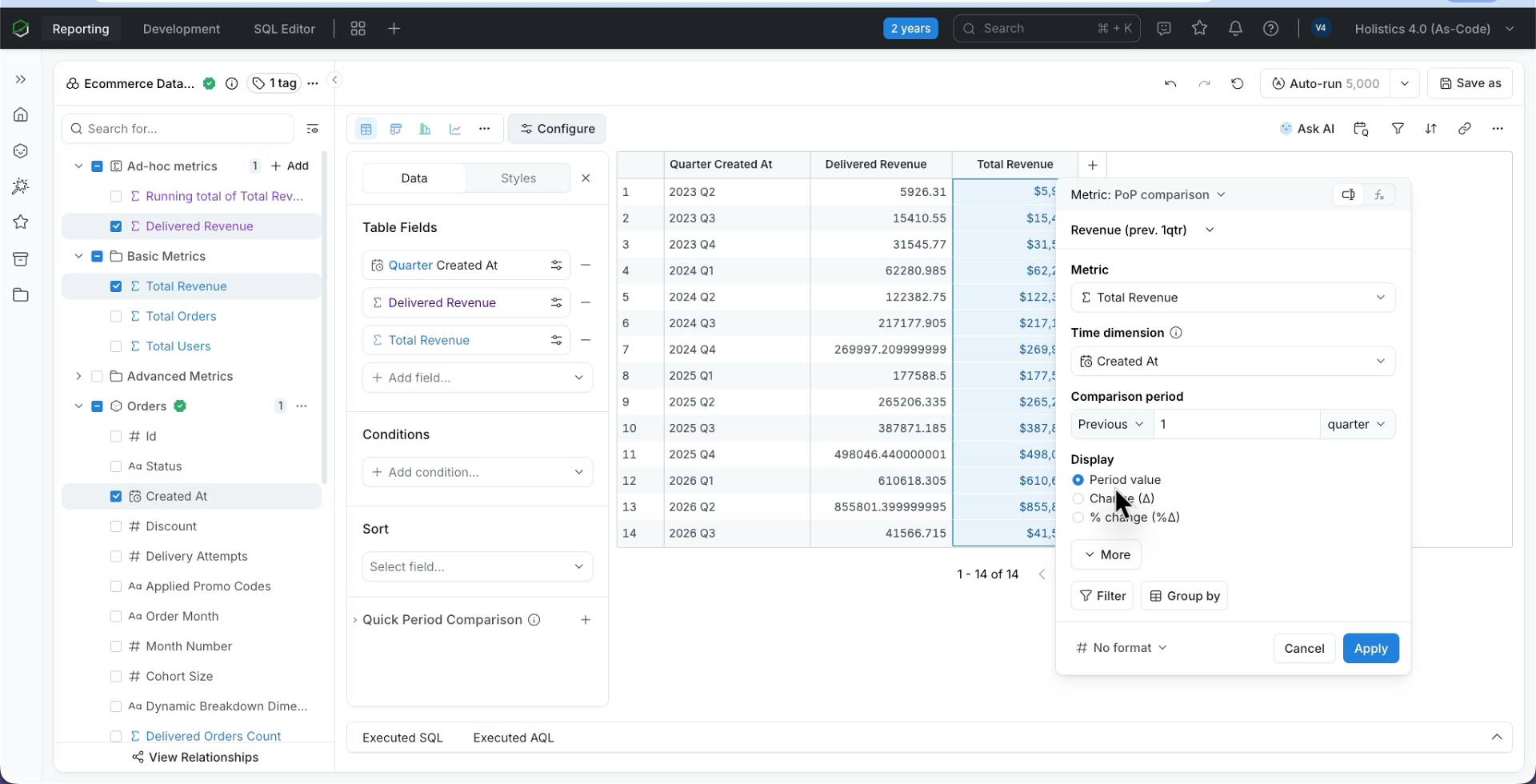The width and height of the screenshot is (1536, 784).
Task: Open the date comparison calendar icon
Action: pyautogui.click(x=1361, y=129)
